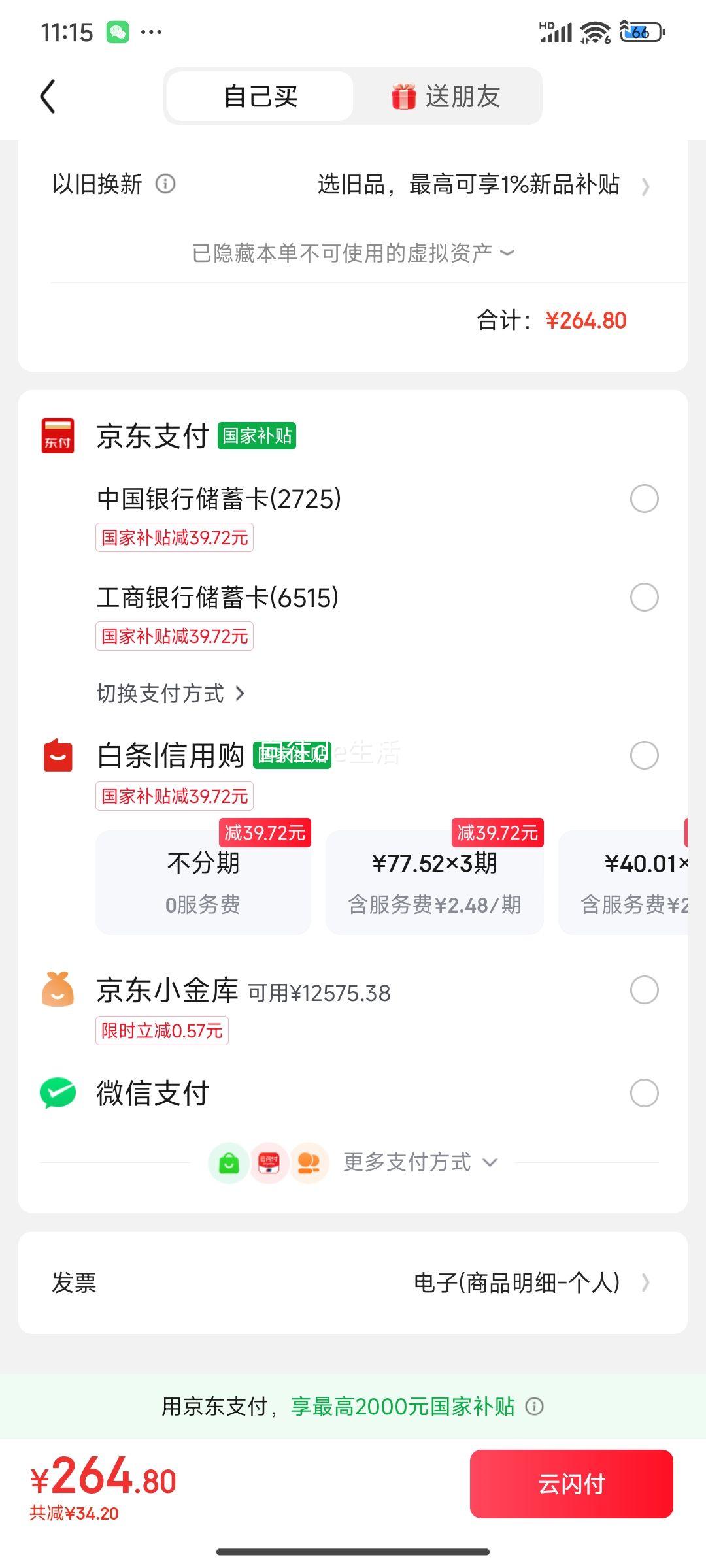
Task: Choose the ¥77.52×3期 installment option
Action: coord(435,882)
